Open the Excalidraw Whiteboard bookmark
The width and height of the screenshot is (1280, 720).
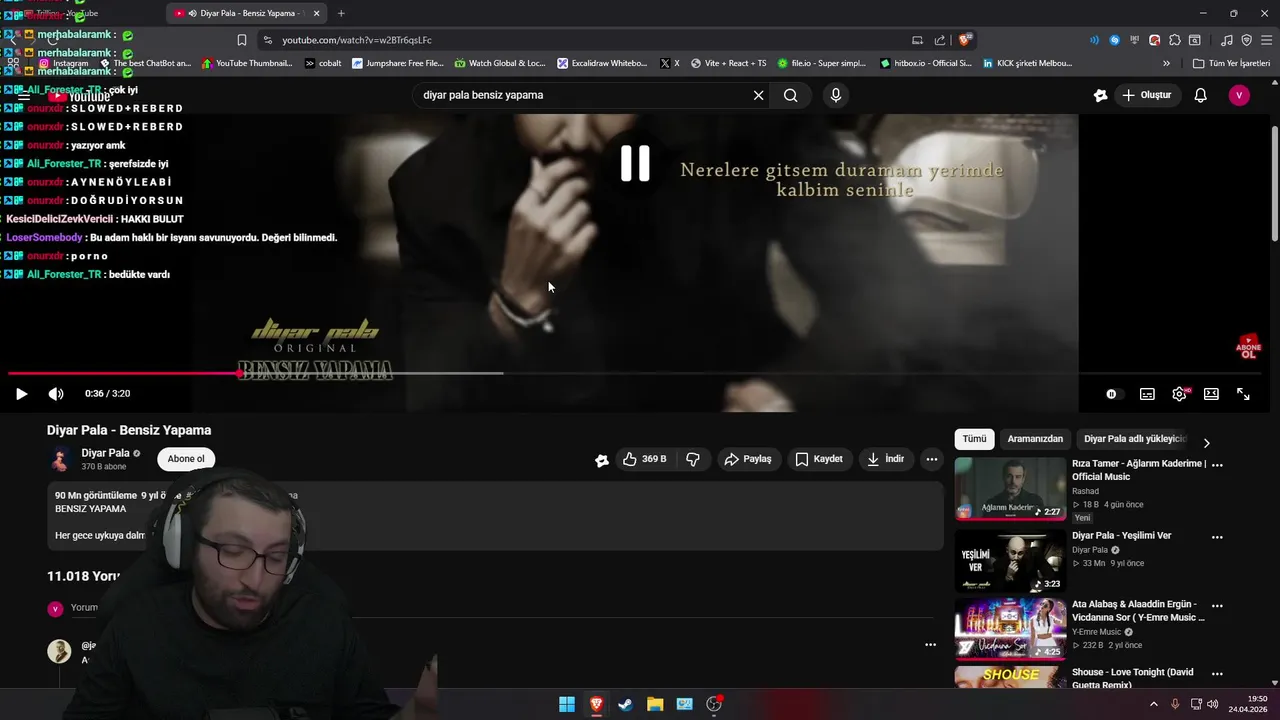coord(602,63)
